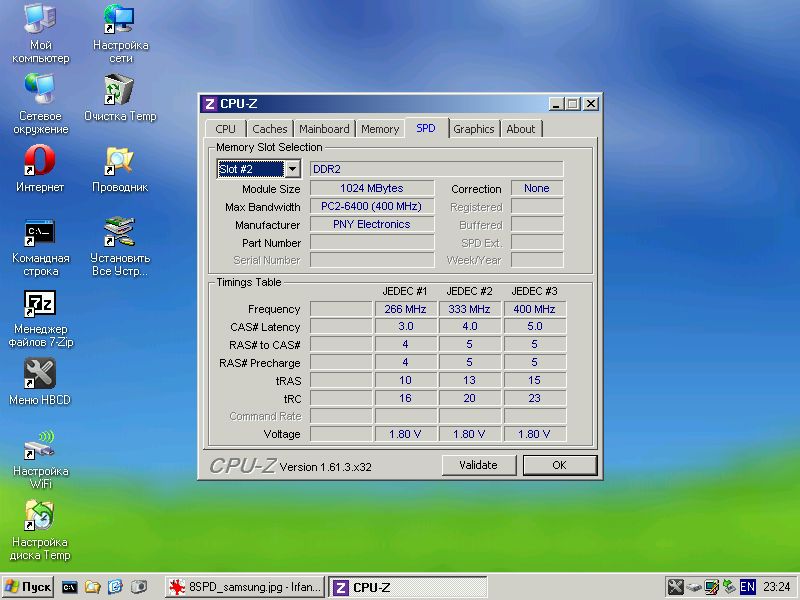Open the Graphics tab
The height and width of the screenshot is (600, 800).
pyautogui.click(x=474, y=129)
